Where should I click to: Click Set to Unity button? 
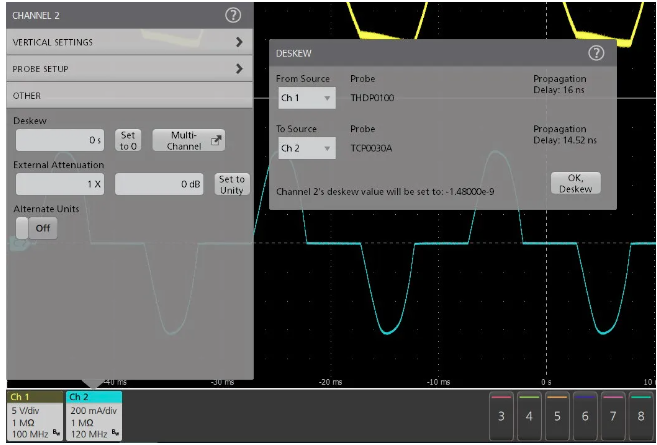pyautogui.click(x=232, y=184)
